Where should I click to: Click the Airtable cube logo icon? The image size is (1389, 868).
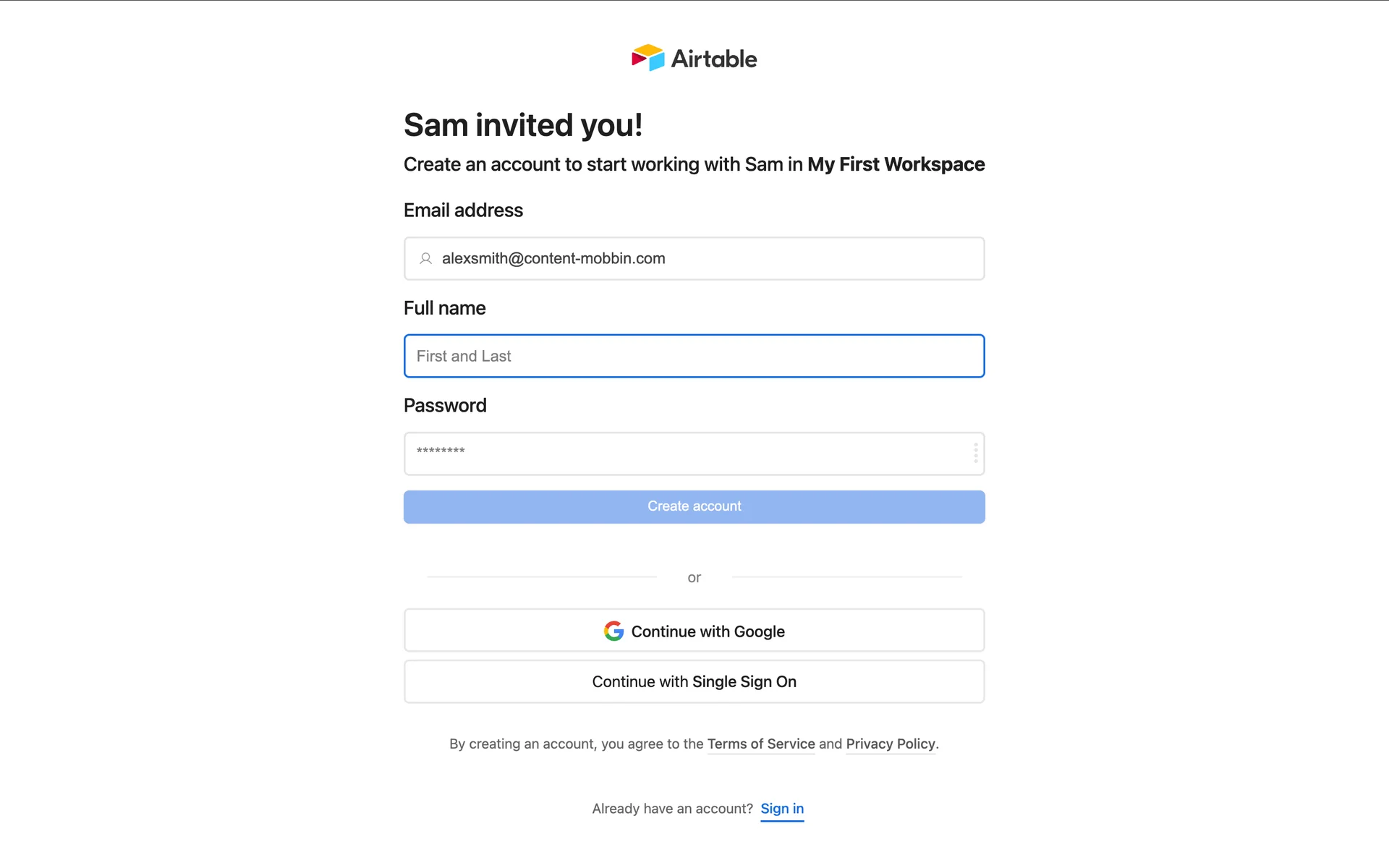(647, 58)
